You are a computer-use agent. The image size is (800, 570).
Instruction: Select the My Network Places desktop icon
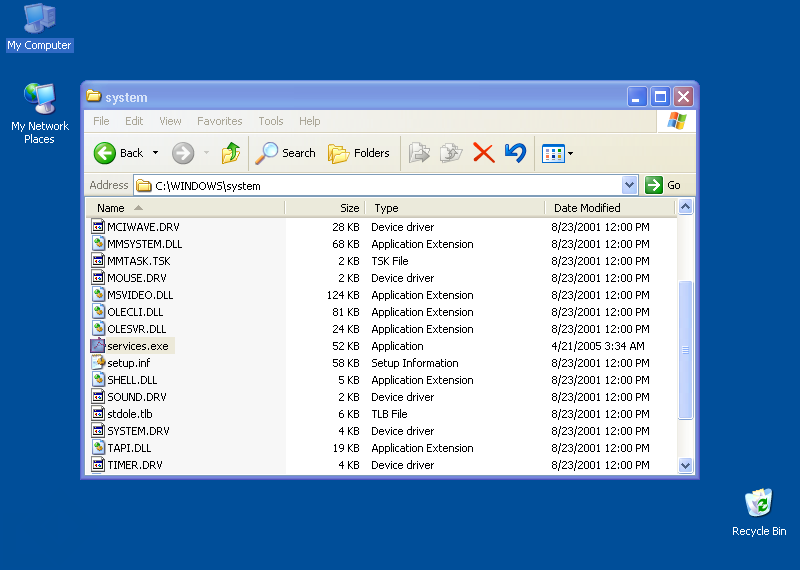pyautogui.click(x=40, y=100)
